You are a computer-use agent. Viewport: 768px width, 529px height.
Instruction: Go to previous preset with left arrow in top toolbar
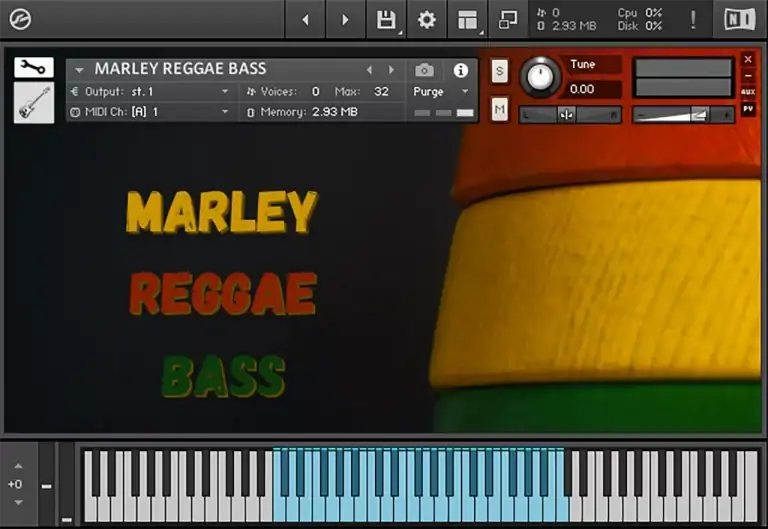306,20
